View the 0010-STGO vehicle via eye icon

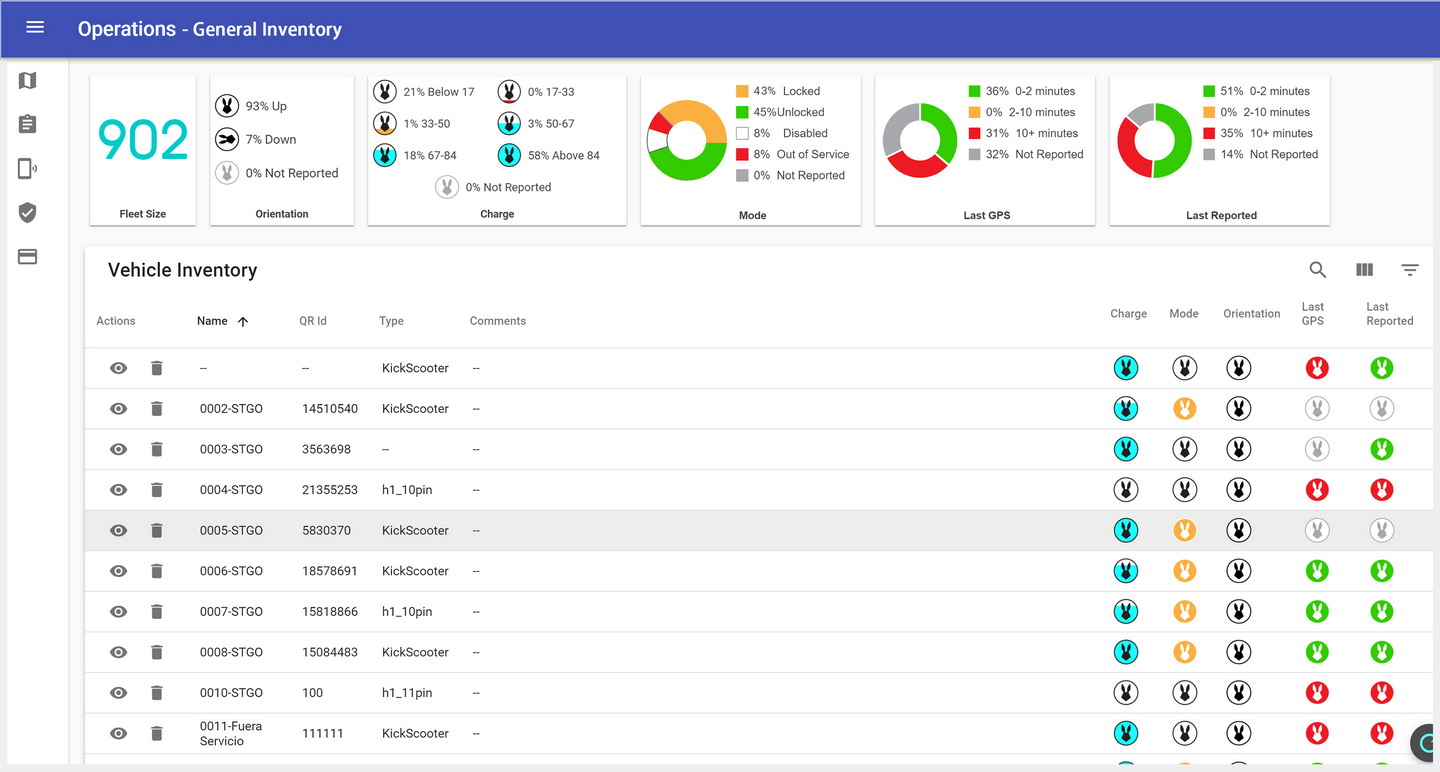(118, 693)
